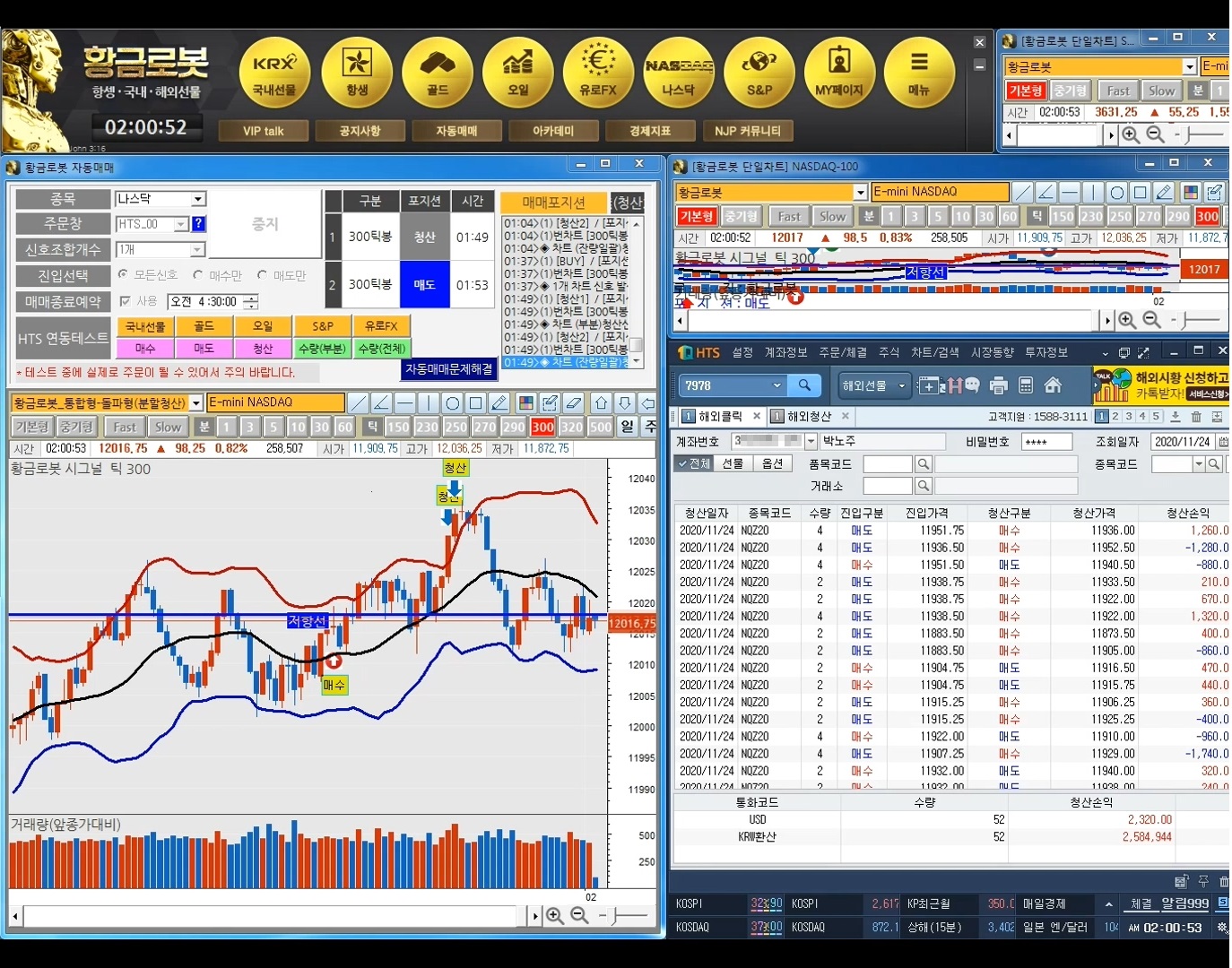Viewport: 1232px width, 968px height.
Task: Expand the 황금로봇_통합형-돌파형 strategy dropdown
Action: click(195, 403)
